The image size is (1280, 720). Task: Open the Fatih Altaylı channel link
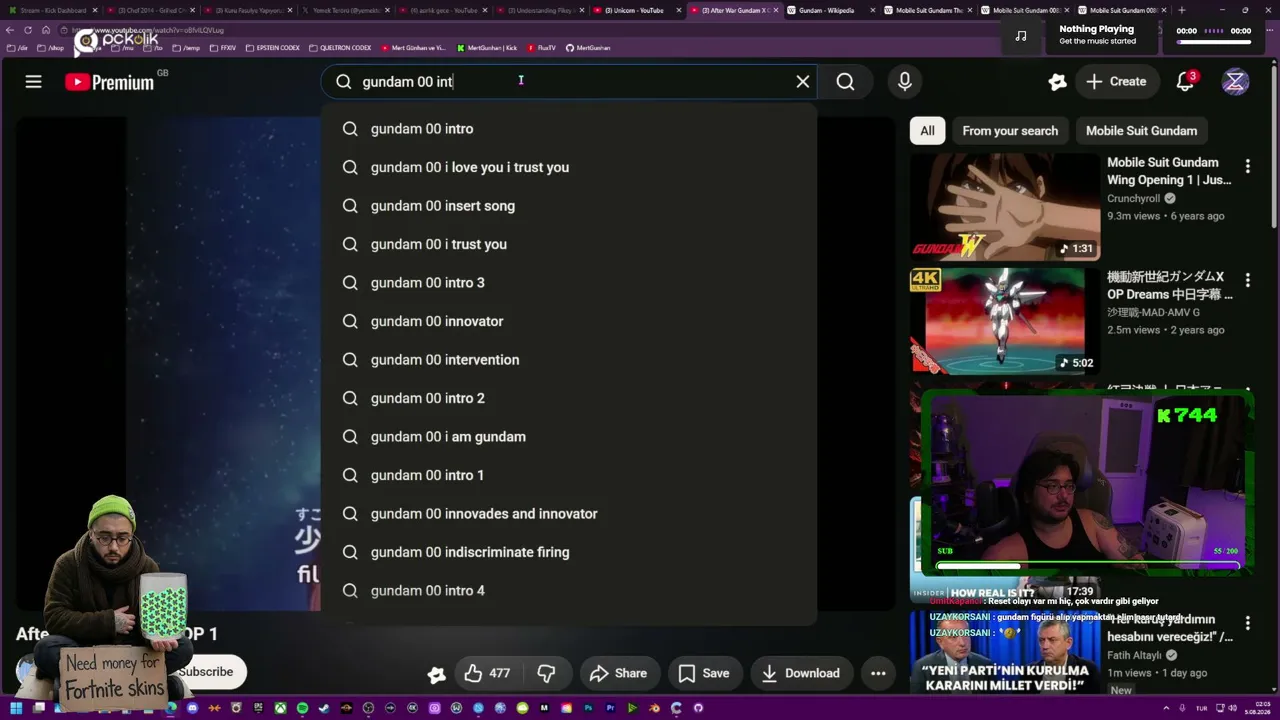1134,656
